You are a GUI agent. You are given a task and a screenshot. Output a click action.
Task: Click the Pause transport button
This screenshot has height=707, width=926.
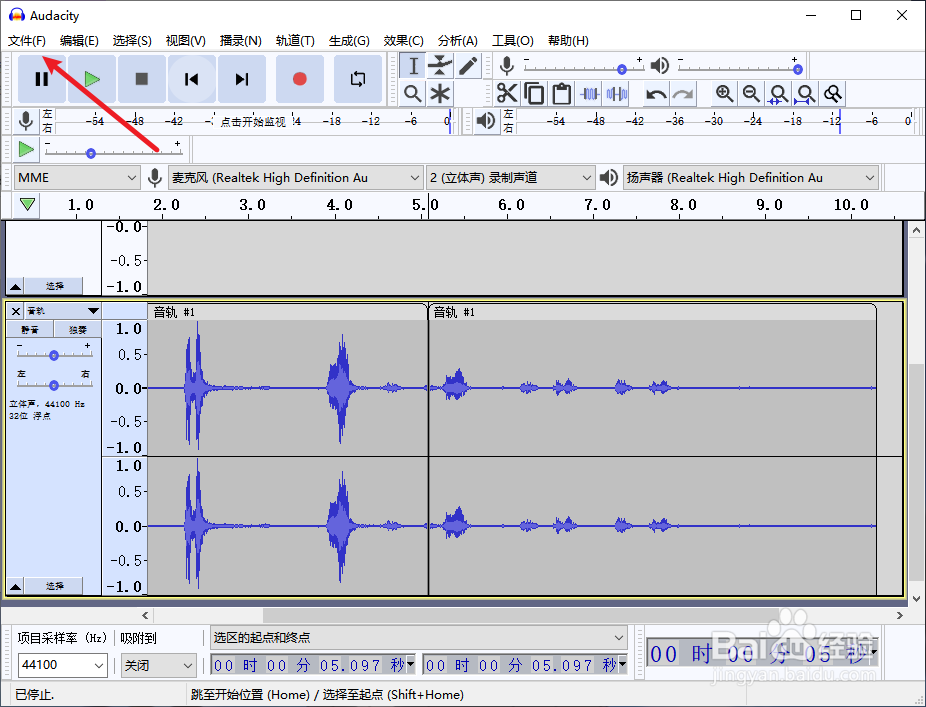[41, 79]
